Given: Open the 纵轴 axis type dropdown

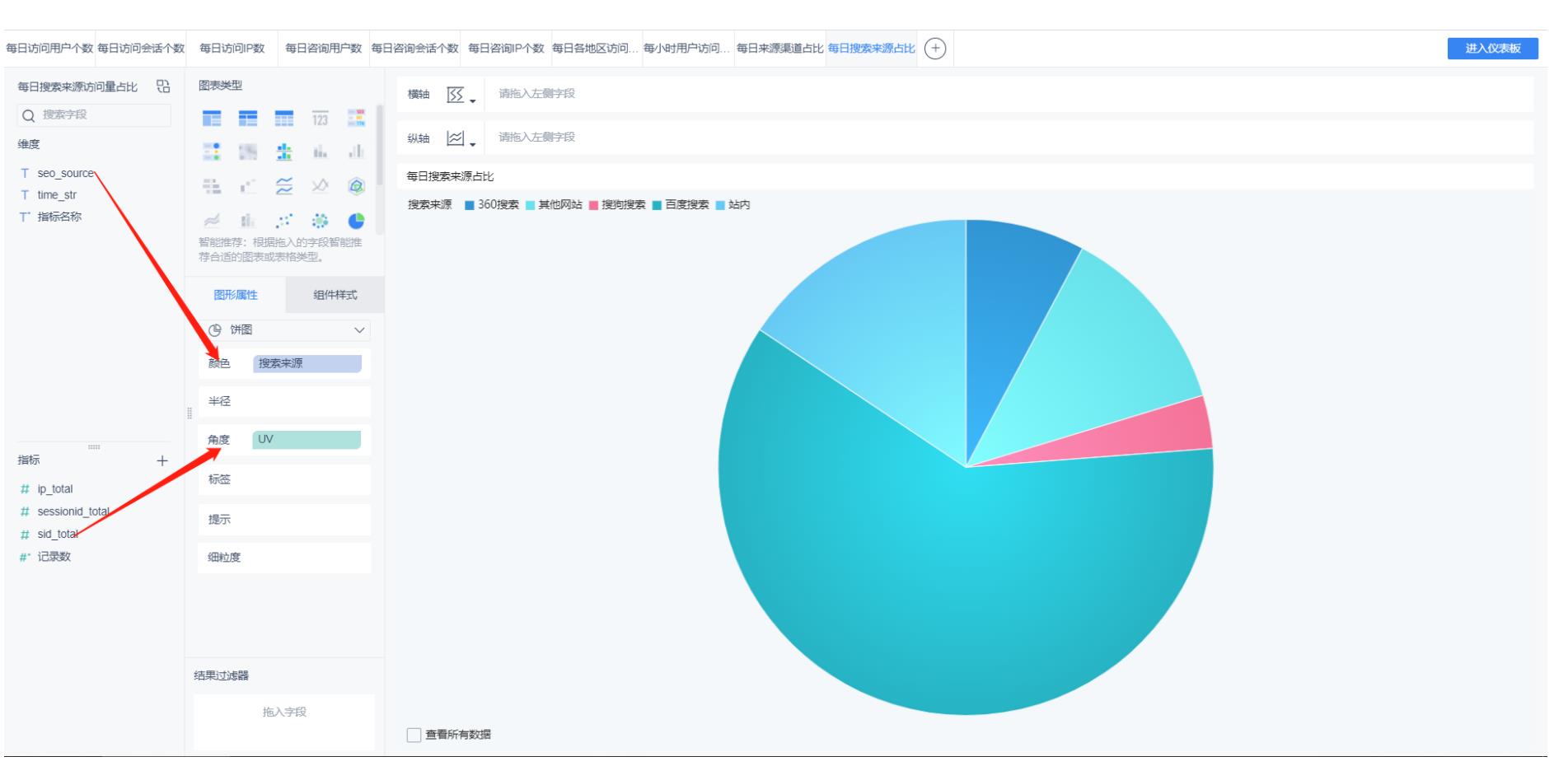Looking at the screenshot, I should click(461, 138).
